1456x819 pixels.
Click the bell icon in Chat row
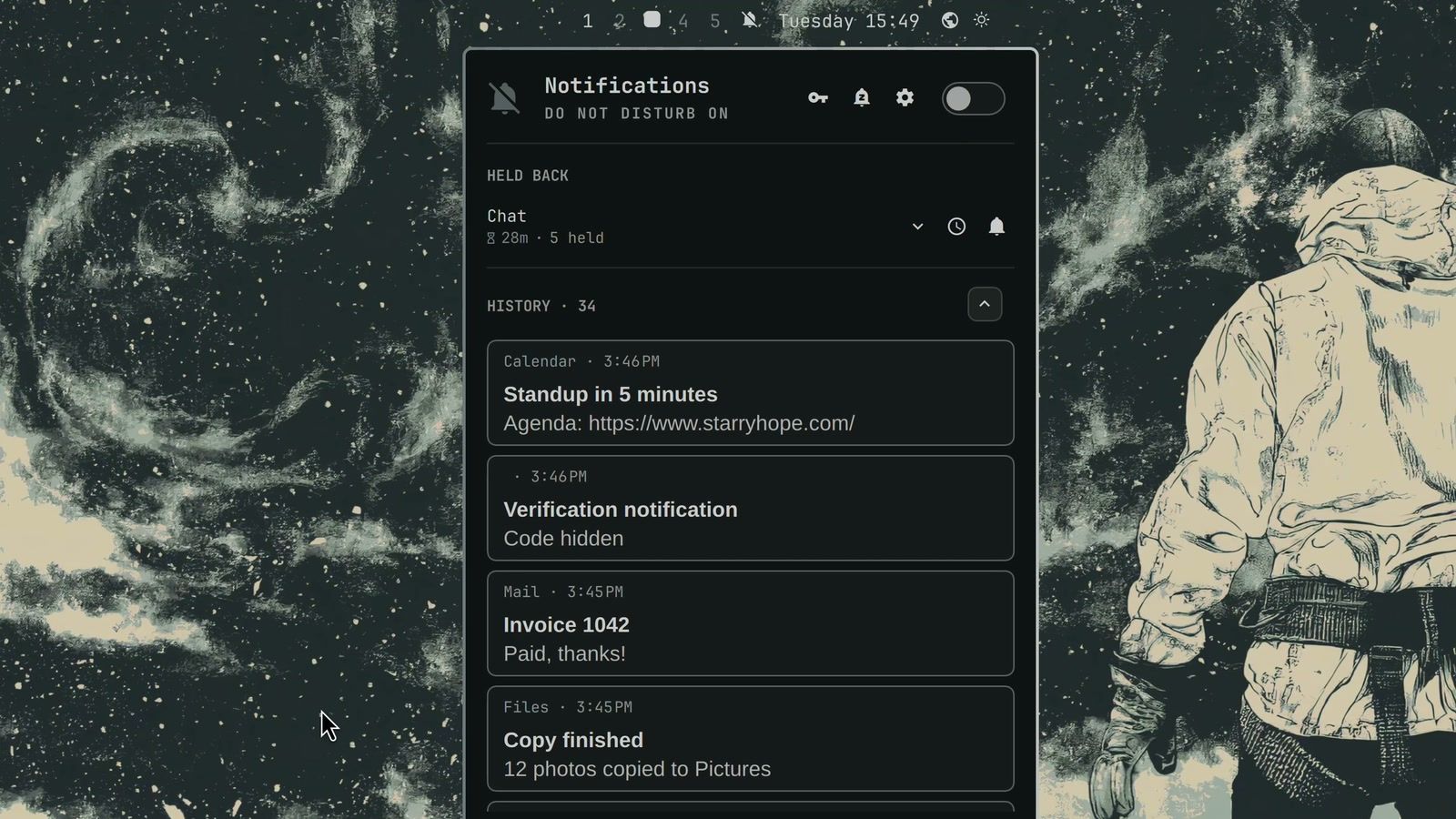[996, 227]
